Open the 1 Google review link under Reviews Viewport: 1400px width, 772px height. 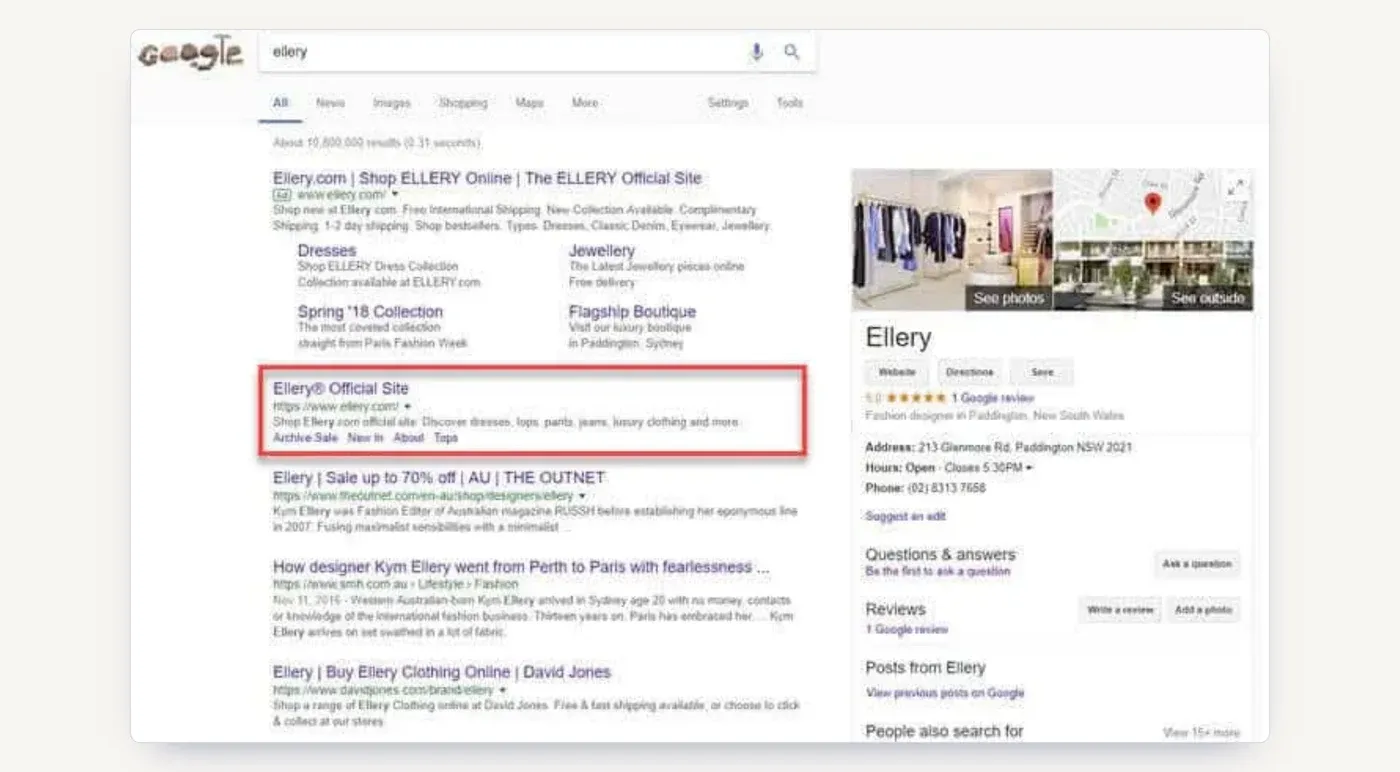[907, 630]
